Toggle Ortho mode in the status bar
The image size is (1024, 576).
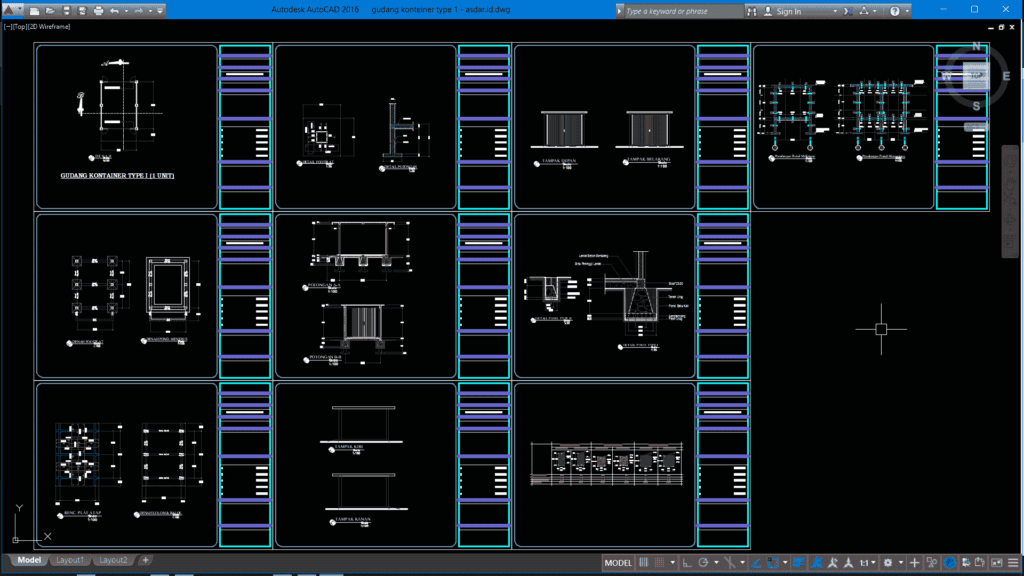tap(686, 562)
